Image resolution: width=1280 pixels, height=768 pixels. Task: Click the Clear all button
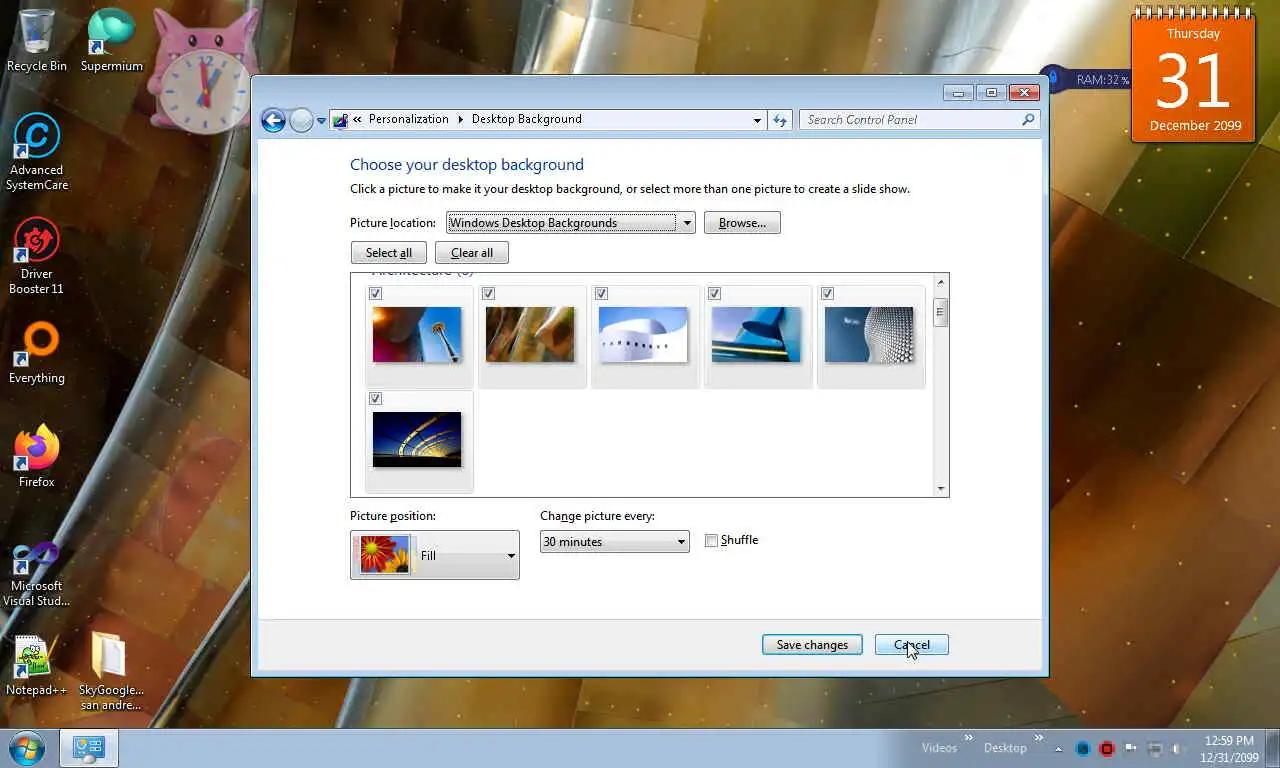pyautogui.click(x=472, y=253)
